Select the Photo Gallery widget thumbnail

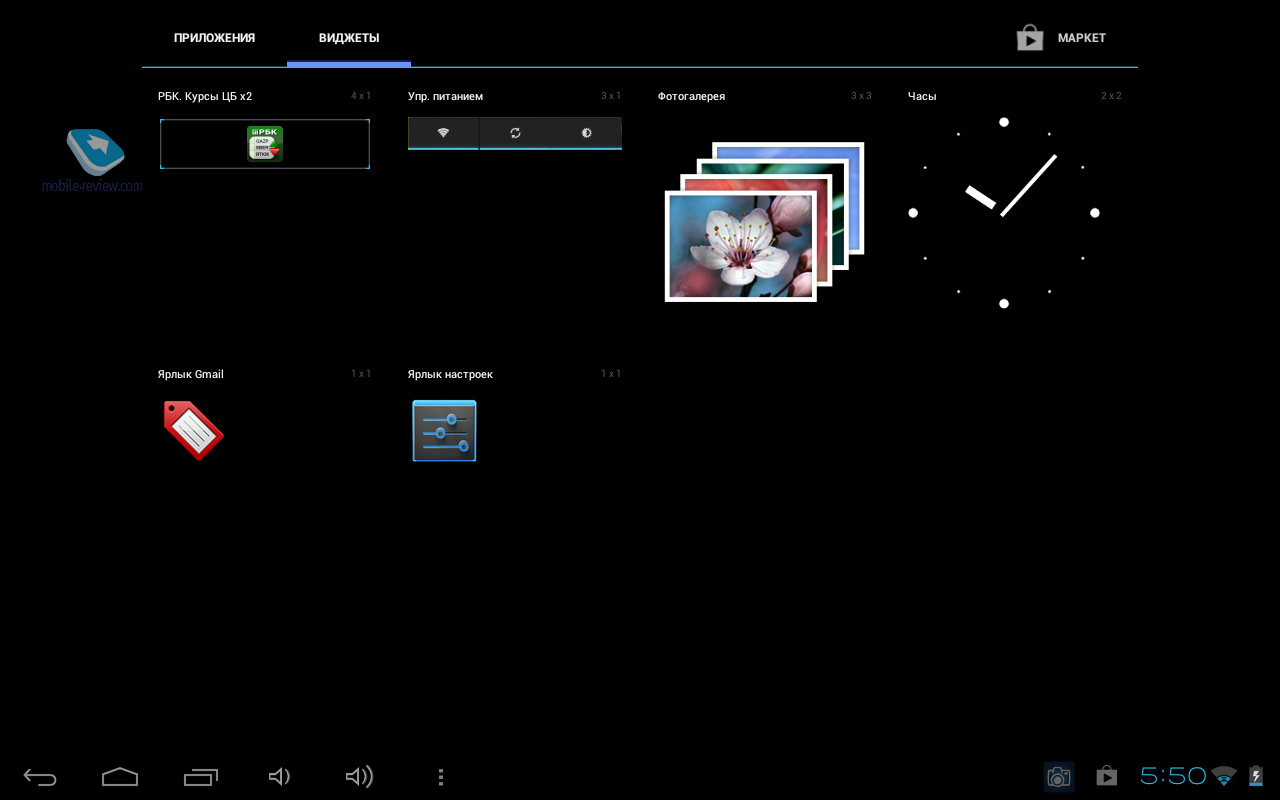[763, 221]
